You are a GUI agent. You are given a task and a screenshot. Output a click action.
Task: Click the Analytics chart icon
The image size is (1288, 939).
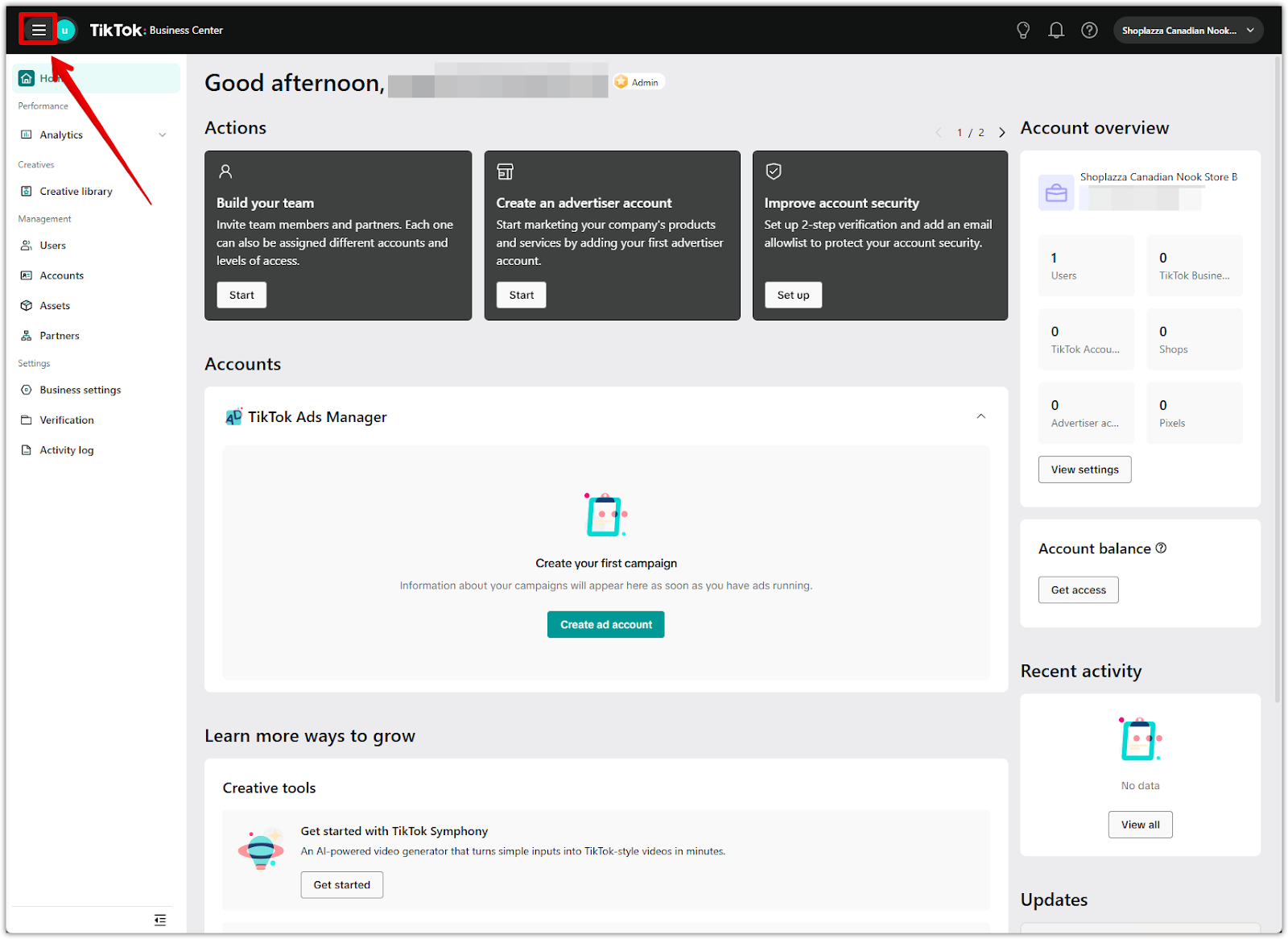click(27, 134)
